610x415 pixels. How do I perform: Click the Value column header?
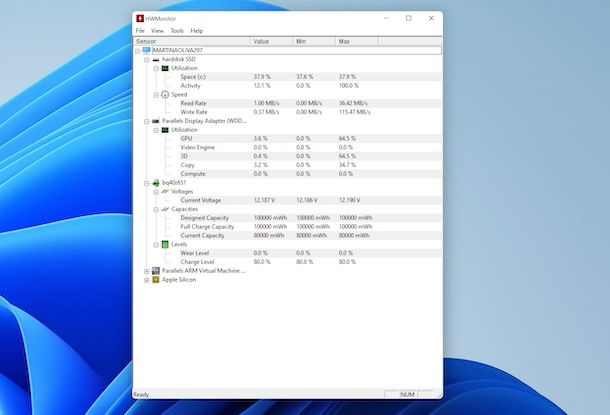click(x=271, y=41)
